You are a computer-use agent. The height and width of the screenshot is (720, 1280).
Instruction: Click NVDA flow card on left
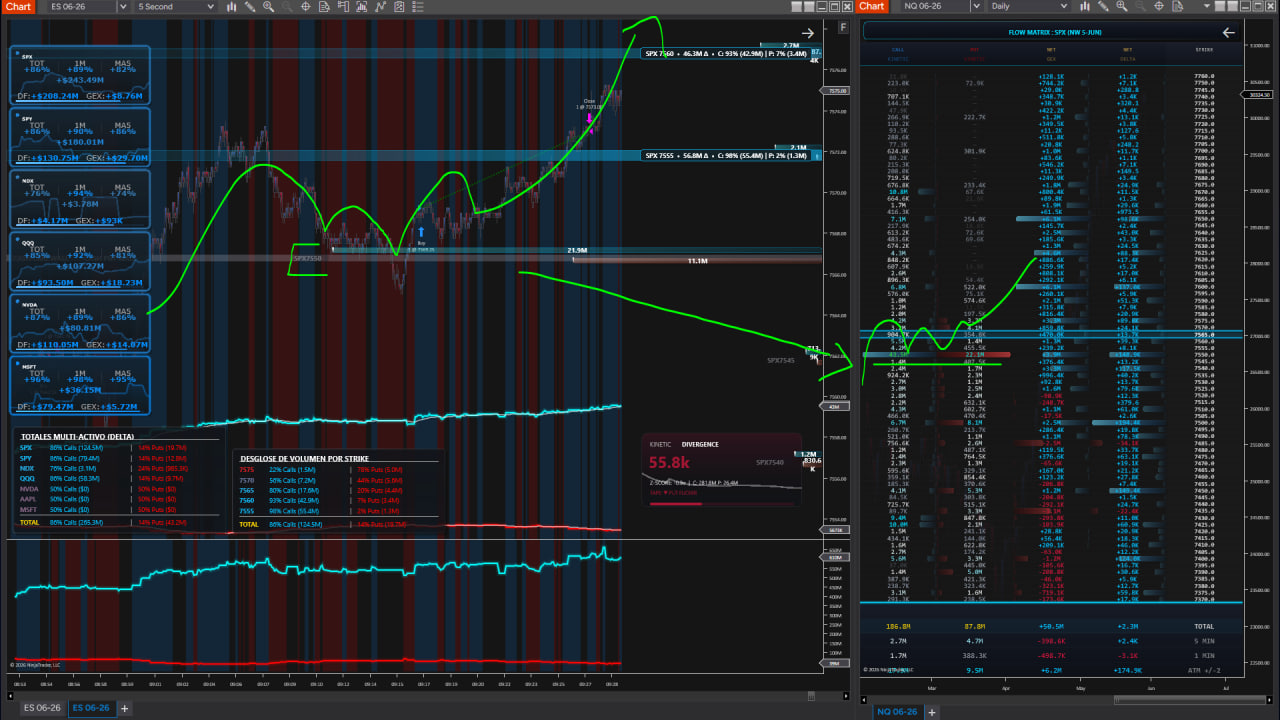(80, 322)
